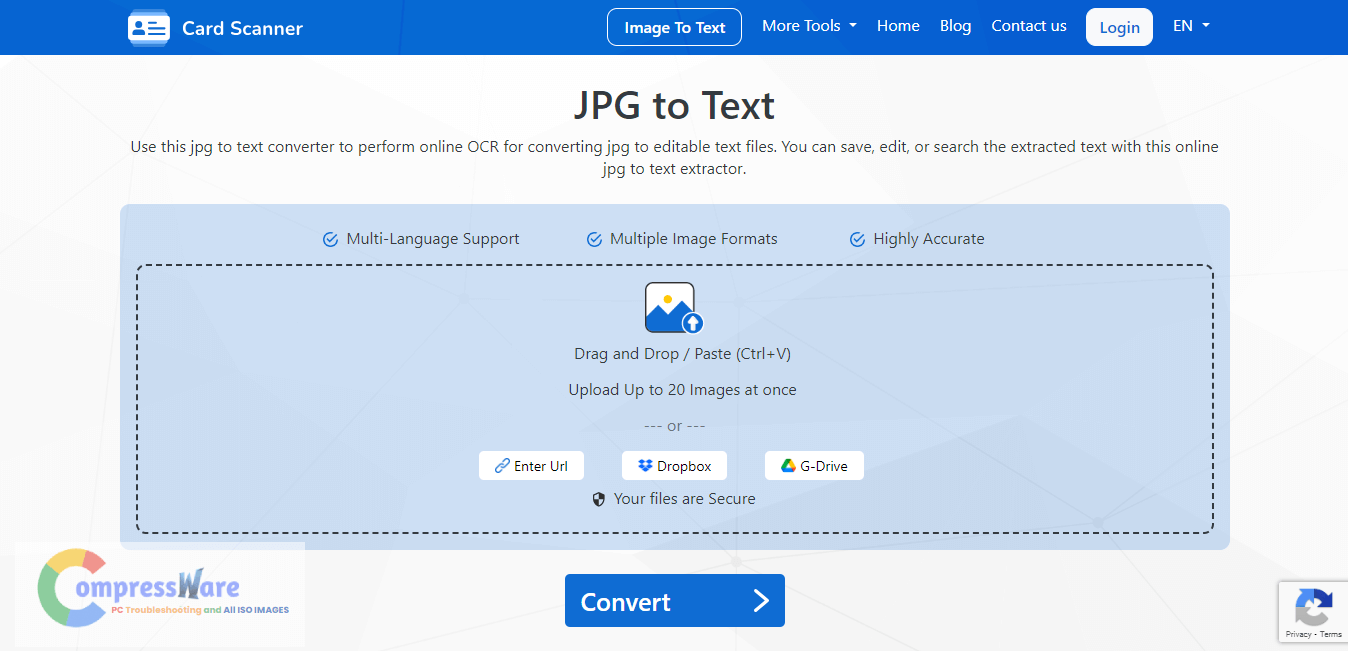1348x653 pixels.
Task: Click the Login button
Action: click(1119, 27)
